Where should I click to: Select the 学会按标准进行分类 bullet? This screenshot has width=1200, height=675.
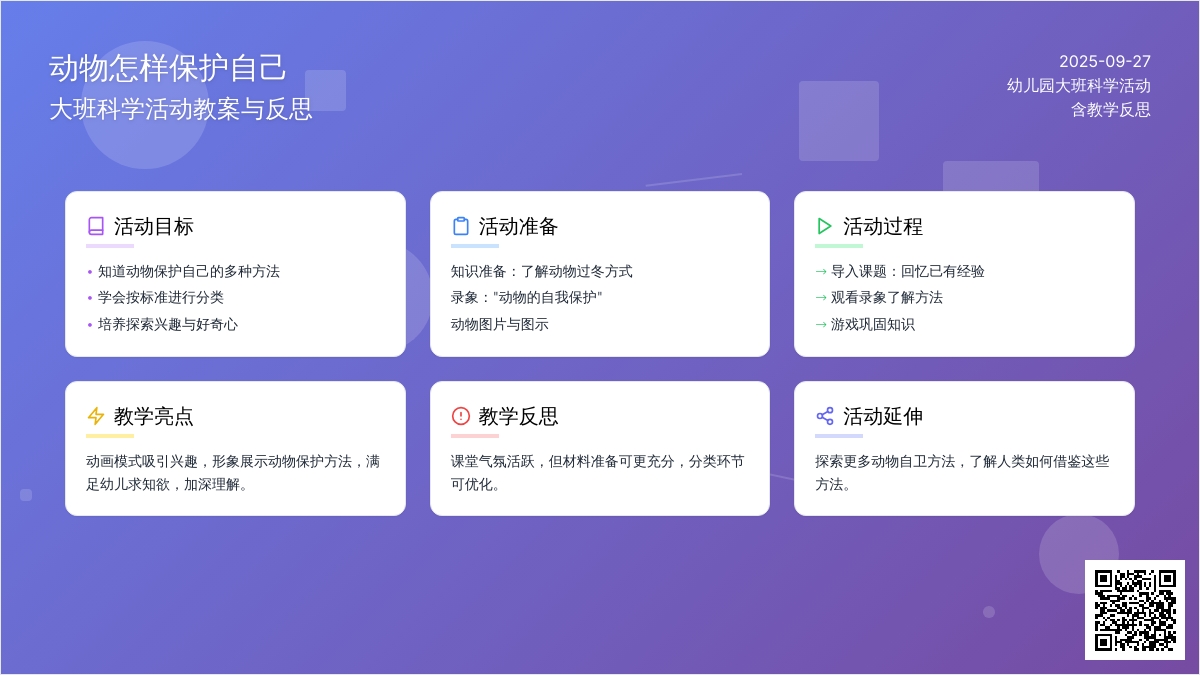(x=161, y=297)
